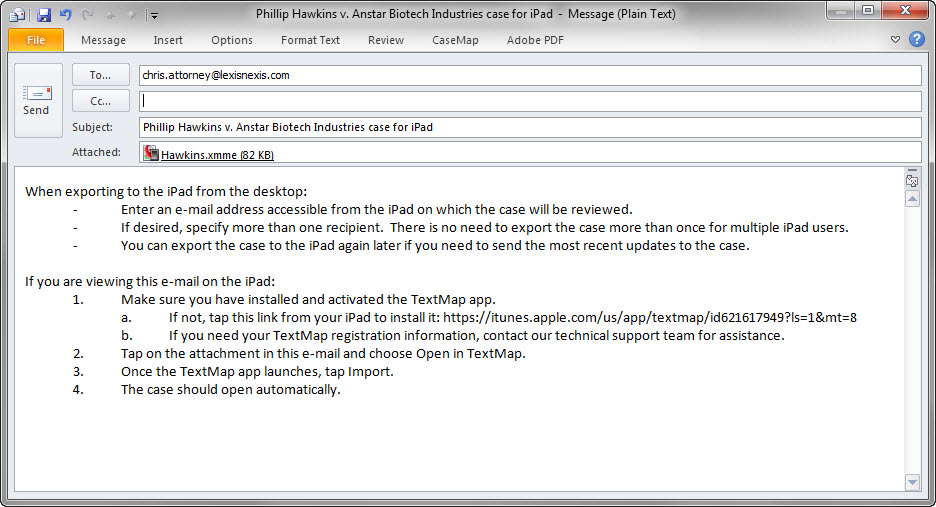This screenshot has height=507, width=936.
Task: Click the line 'The case should open automatically.'
Action: click(x=230, y=389)
